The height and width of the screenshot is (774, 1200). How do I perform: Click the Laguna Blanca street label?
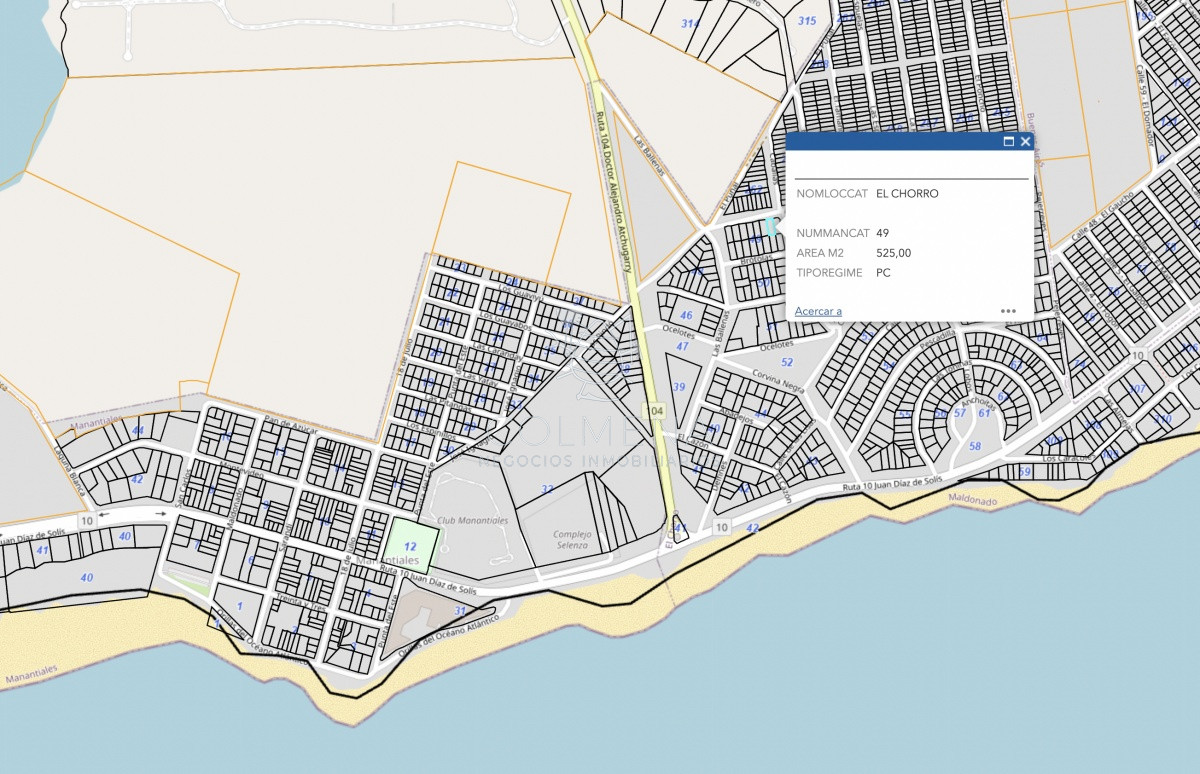70,469
